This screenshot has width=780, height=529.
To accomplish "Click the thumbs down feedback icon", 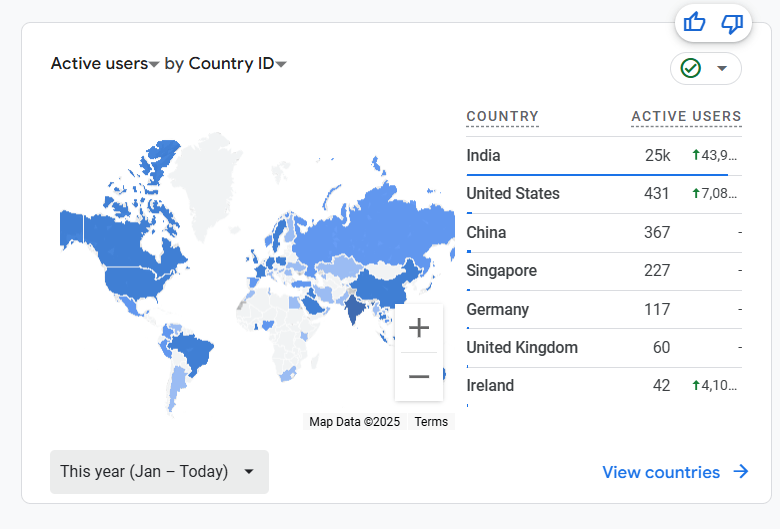I will coord(732,22).
